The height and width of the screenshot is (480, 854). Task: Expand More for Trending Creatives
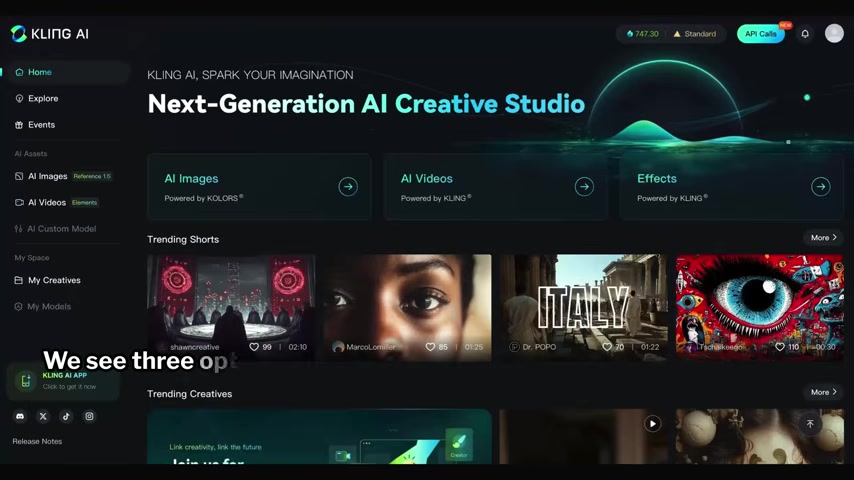pos(824,392)
